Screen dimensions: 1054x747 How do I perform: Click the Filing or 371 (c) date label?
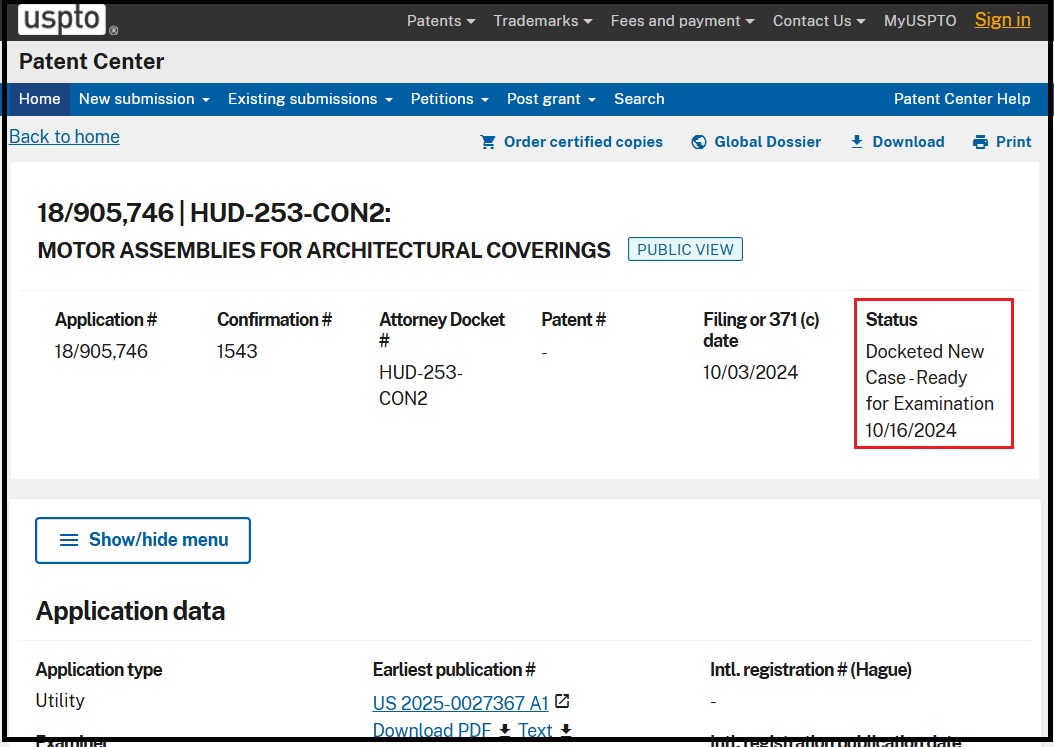point(762,330)
